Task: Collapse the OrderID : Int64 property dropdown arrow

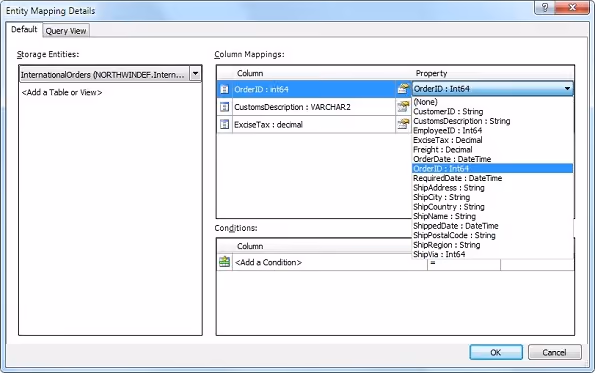Action: pos(567,89)
